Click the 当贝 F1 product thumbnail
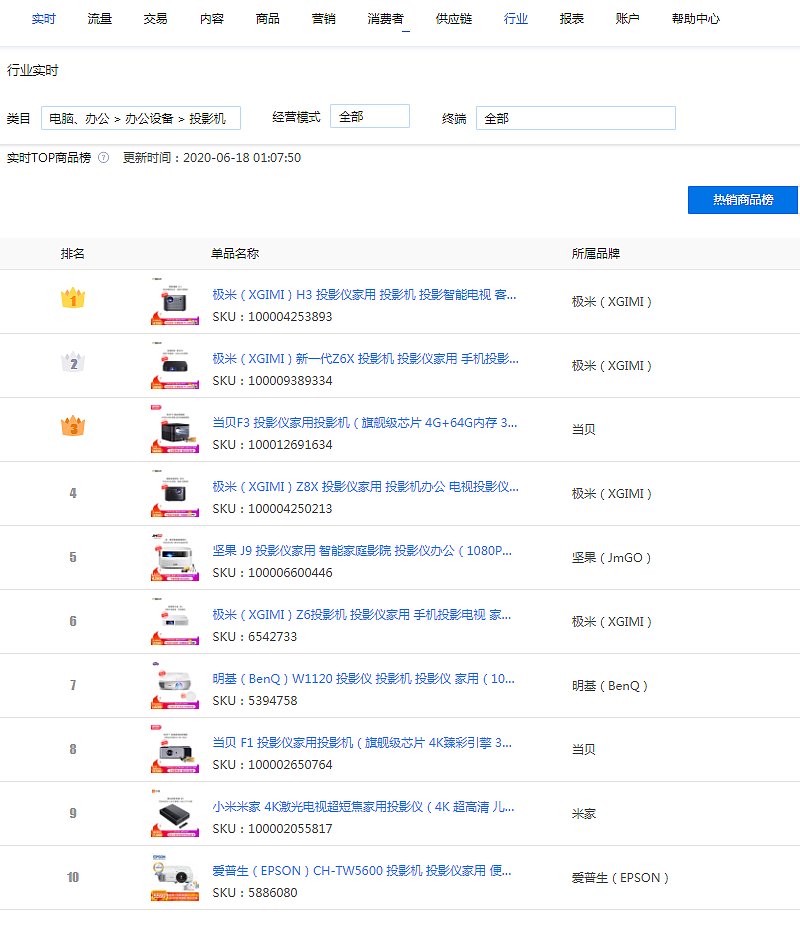800x940 pixels. coord(175,749)
